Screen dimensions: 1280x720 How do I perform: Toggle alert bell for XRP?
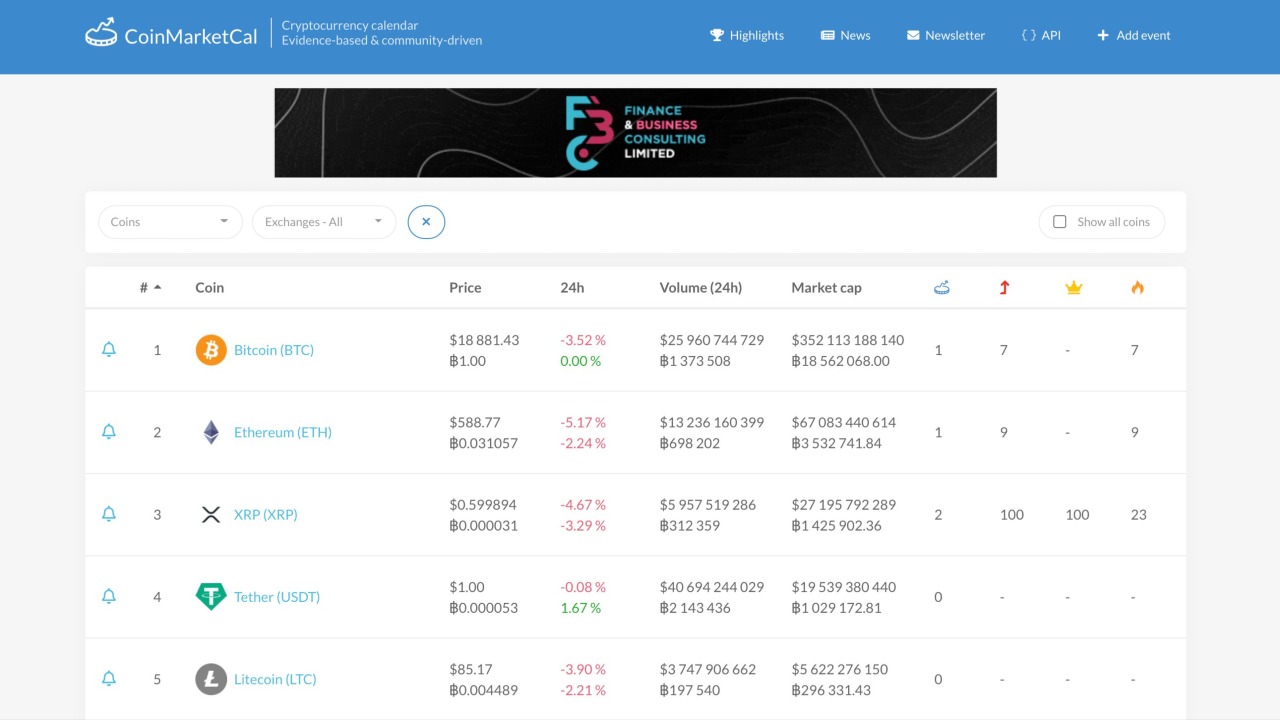[x=109, y=514]
